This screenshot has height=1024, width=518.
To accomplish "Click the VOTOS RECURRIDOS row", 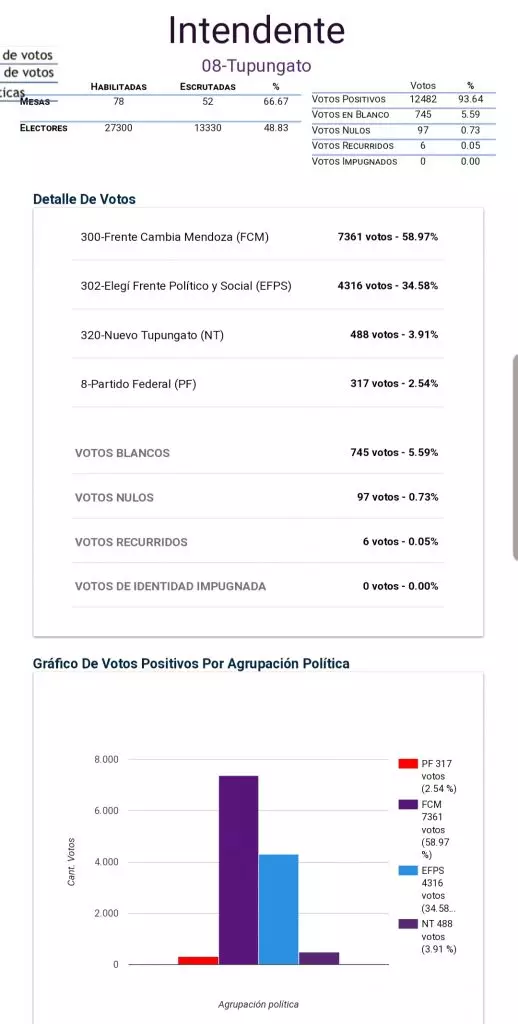I will tap(258, 541).
